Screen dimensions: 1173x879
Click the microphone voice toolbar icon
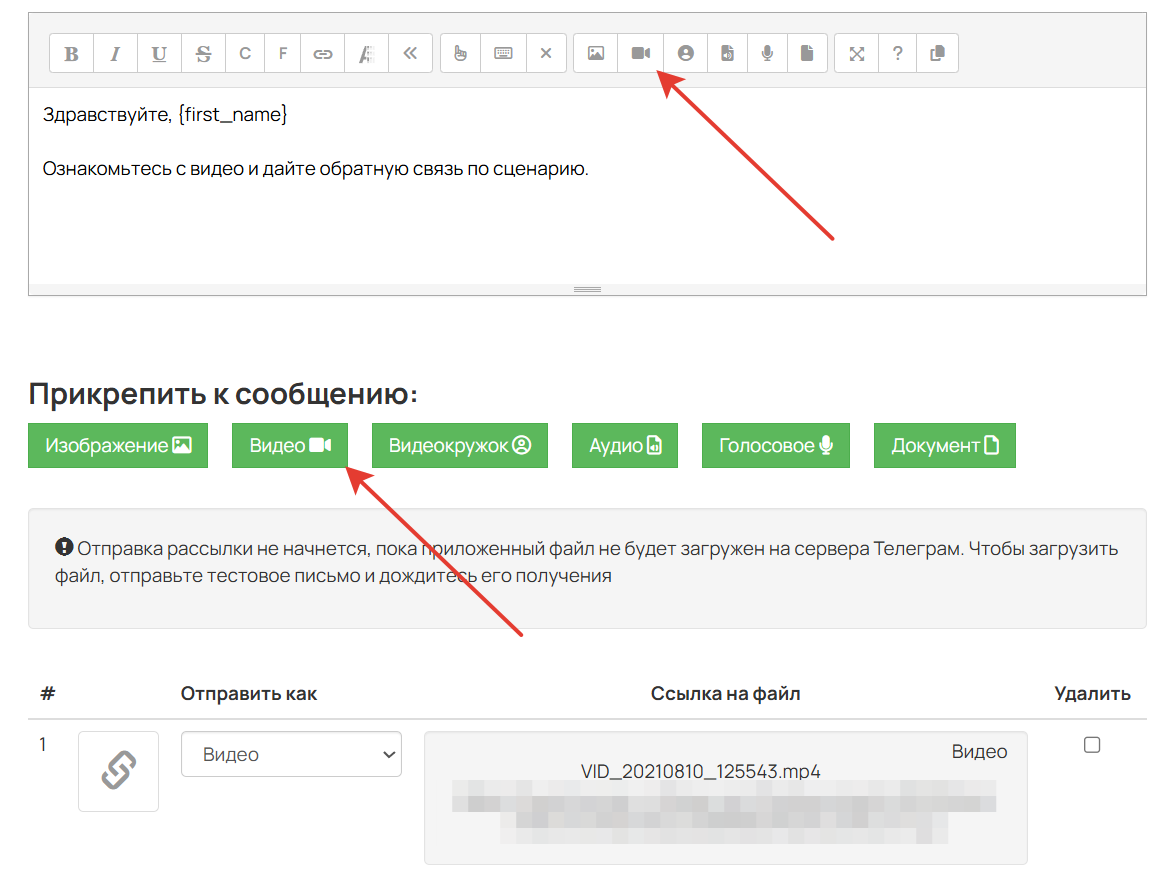click(x=767, y=53)
